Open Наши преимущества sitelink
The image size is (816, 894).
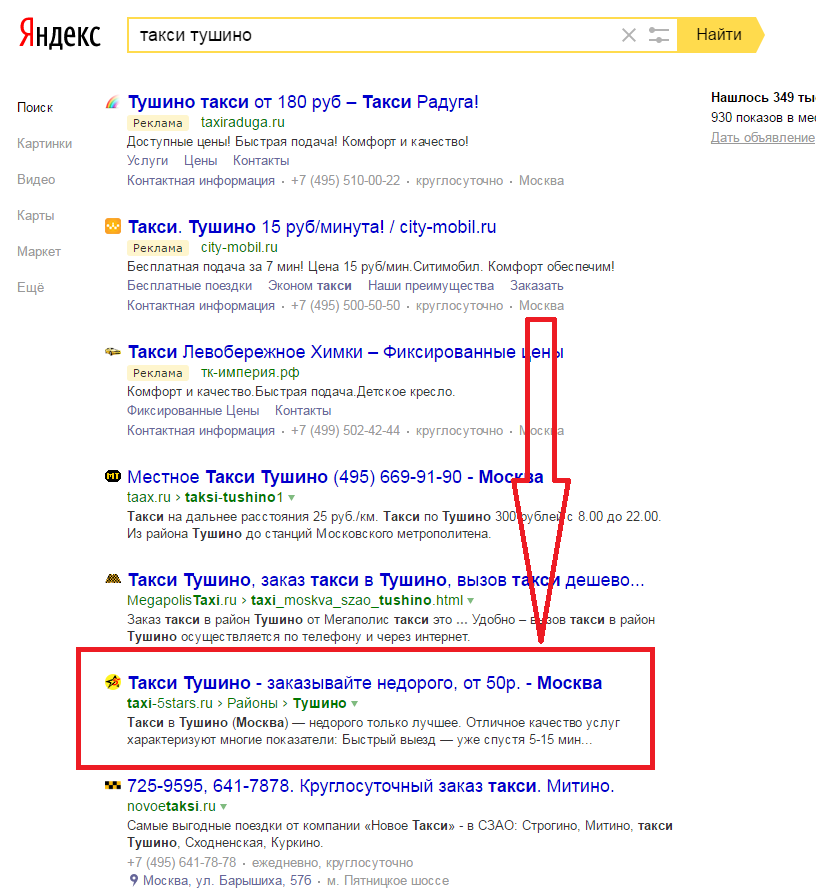coord(431,286)
